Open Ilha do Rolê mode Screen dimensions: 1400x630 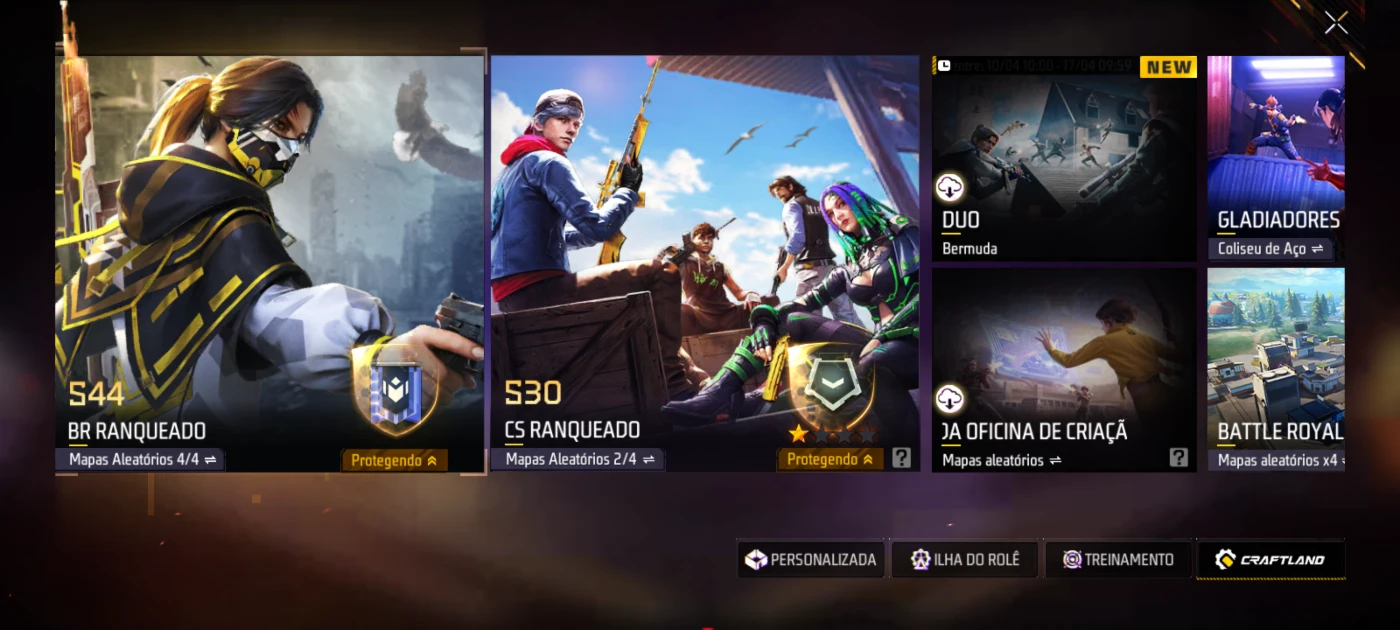964,559
